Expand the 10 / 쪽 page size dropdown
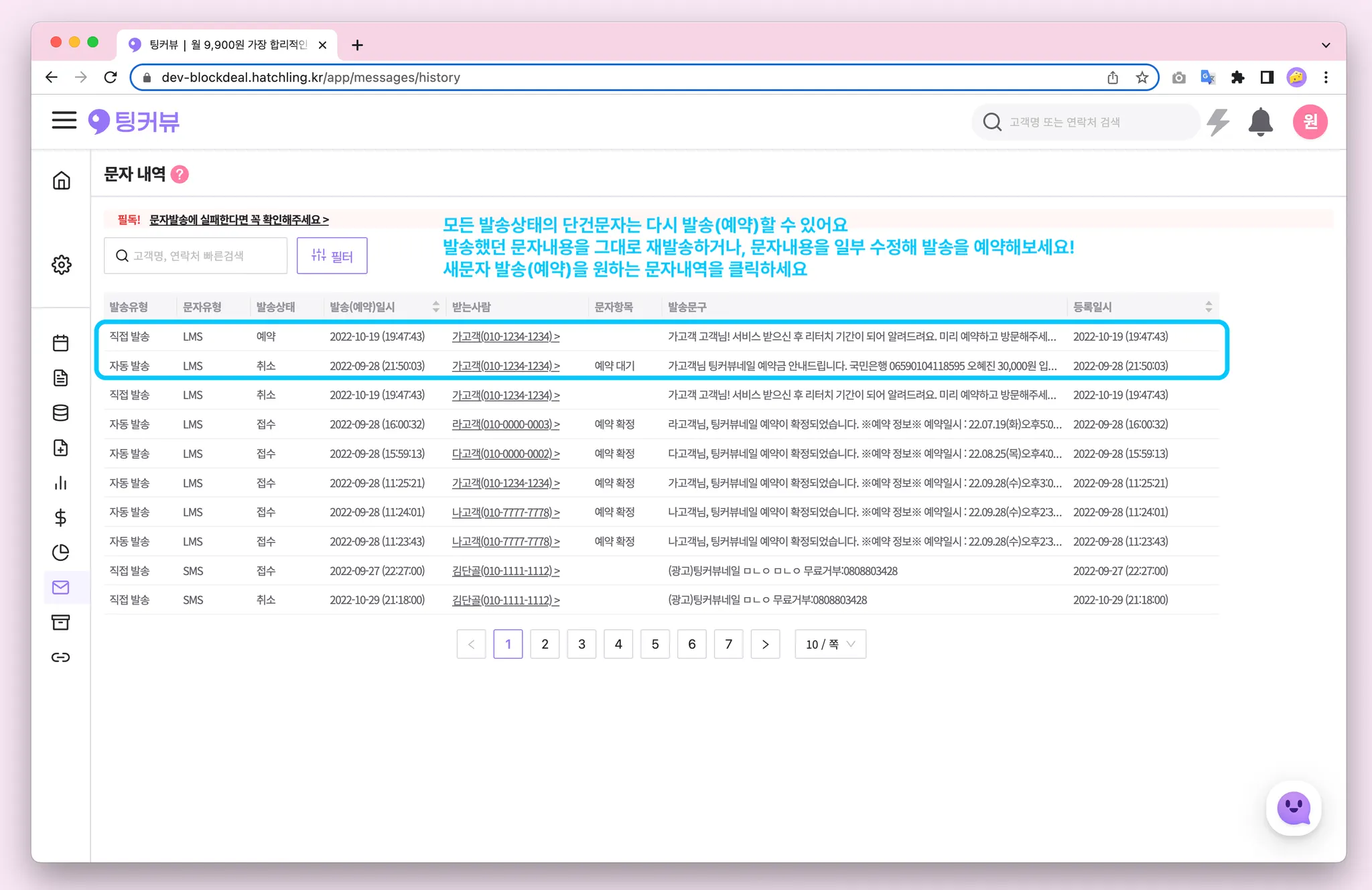The image size is (1372, 890). pyautogui.click(x=830, y=644)
